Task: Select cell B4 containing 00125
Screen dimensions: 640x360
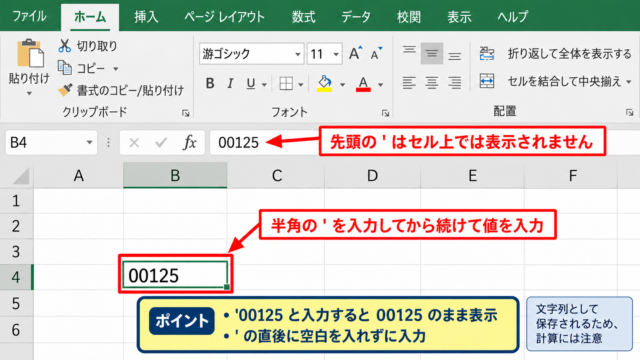Action: click(x=175, y=275)
